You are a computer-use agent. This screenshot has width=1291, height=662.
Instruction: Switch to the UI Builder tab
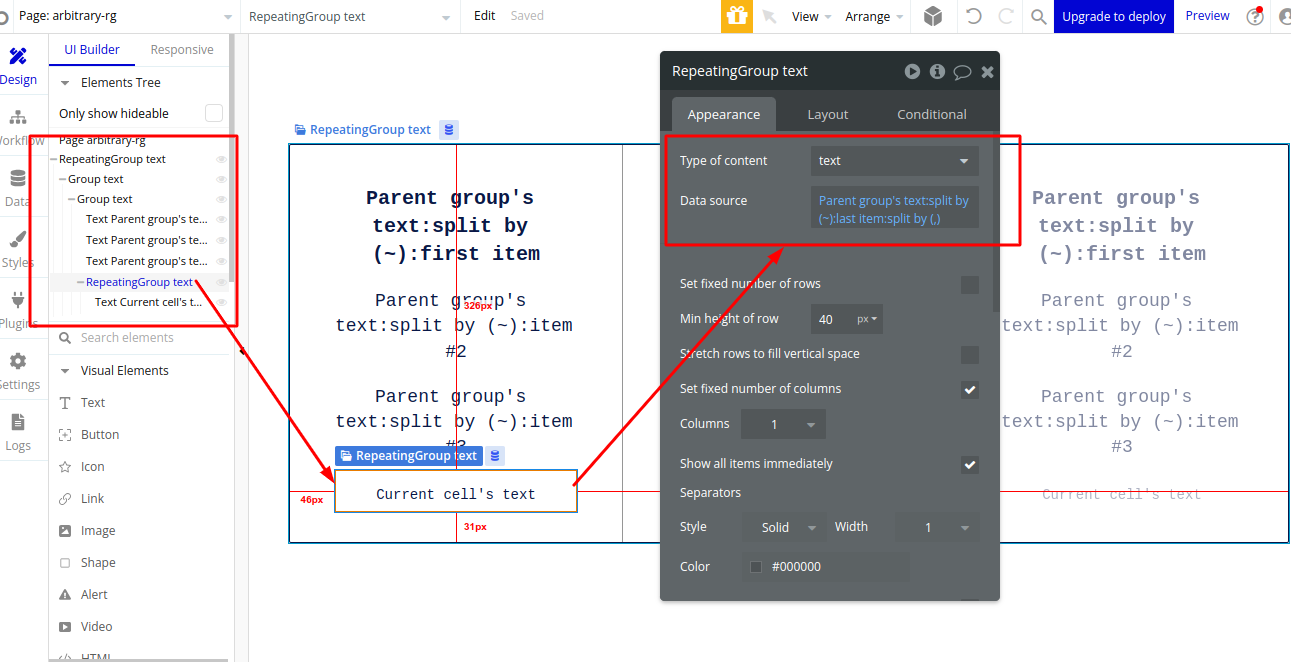92,50
